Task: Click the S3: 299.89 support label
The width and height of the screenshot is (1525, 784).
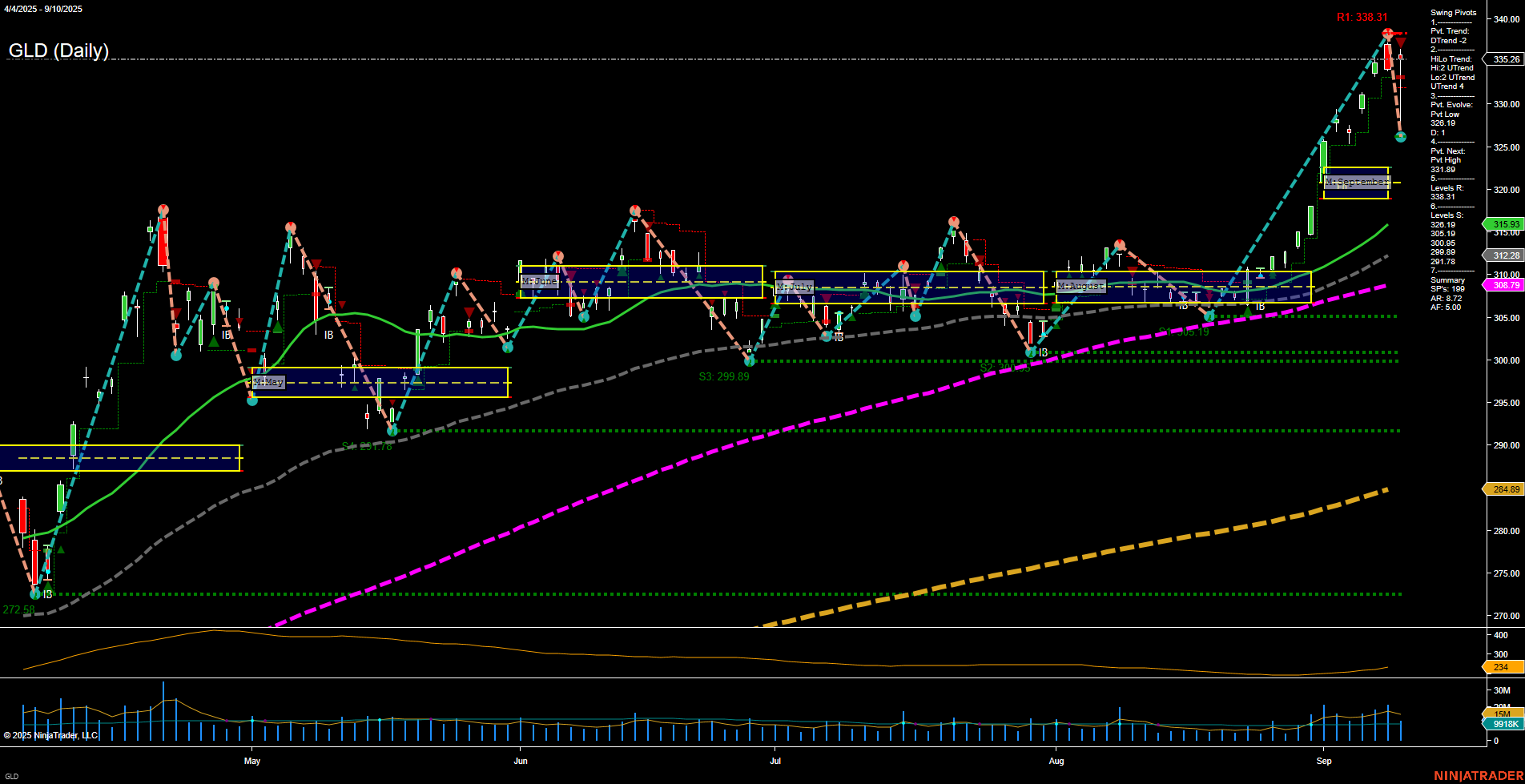Action: coord(726,376)
